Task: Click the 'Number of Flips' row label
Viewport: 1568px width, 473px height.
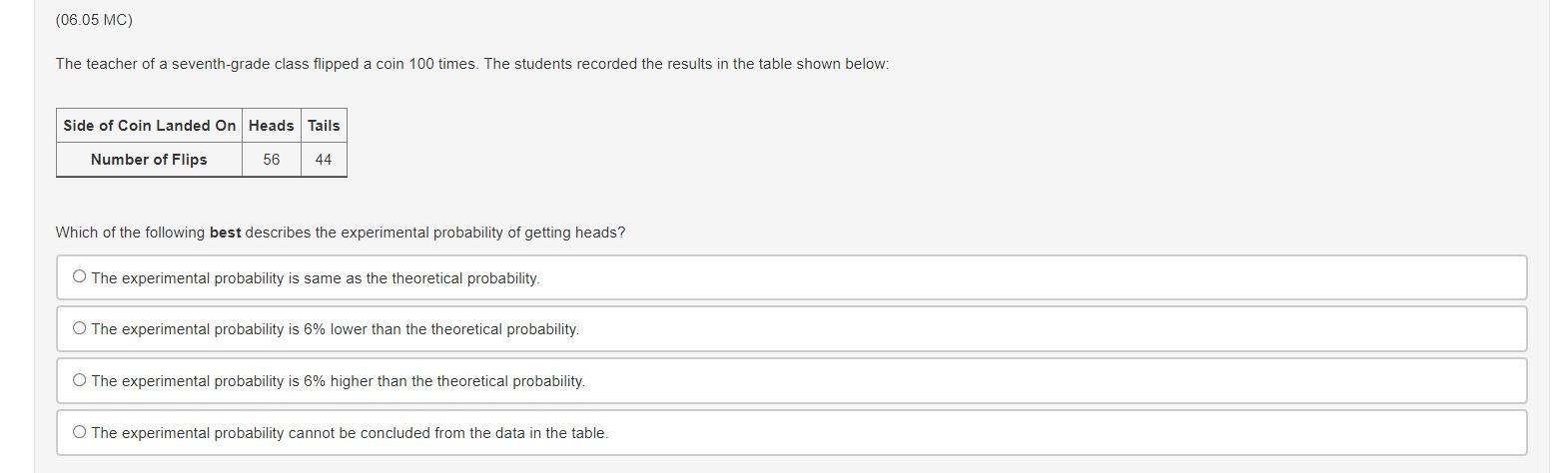Action: [149, 160]
